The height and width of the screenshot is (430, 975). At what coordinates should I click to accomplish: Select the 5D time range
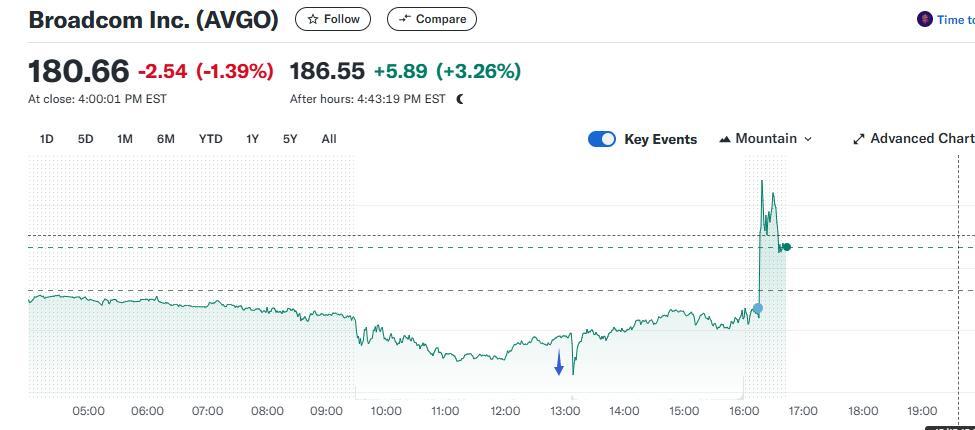pyautogui.click(x=85, y=139)
